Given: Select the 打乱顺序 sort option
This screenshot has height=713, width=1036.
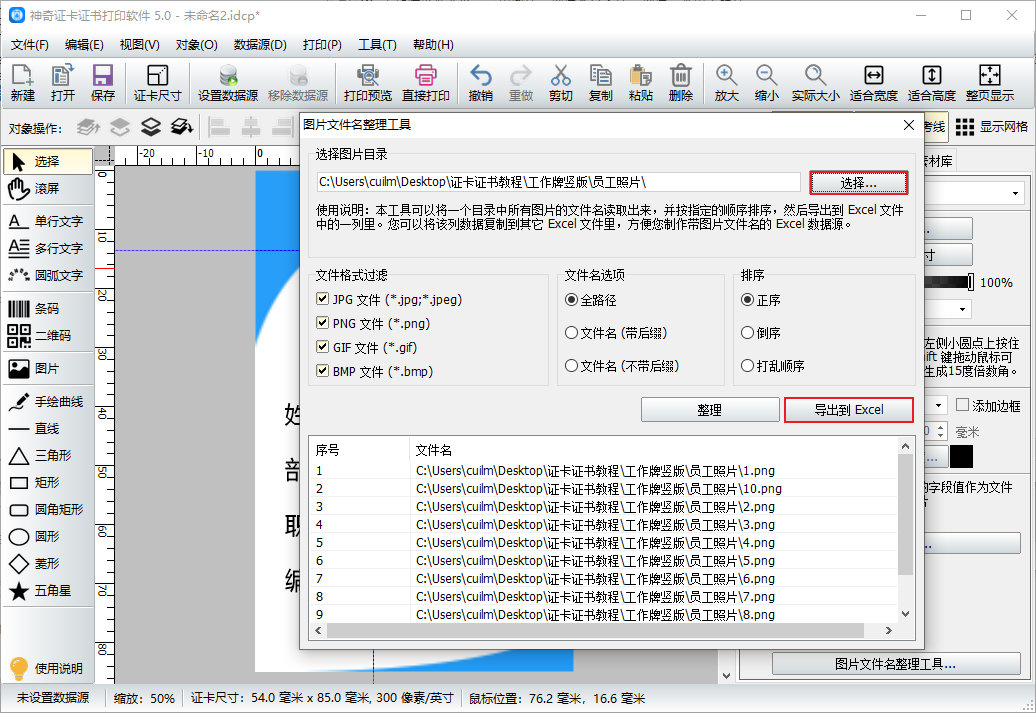Looking at the screenshot, I should point(747,366).
